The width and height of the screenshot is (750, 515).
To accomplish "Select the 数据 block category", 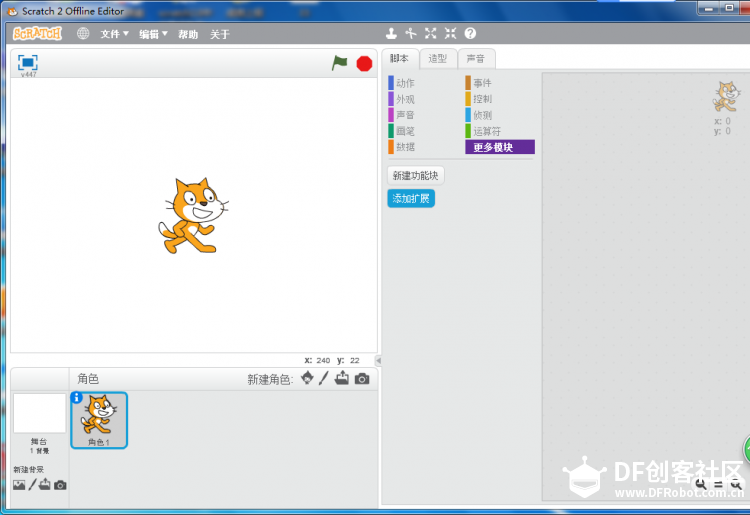I will 402,147.
